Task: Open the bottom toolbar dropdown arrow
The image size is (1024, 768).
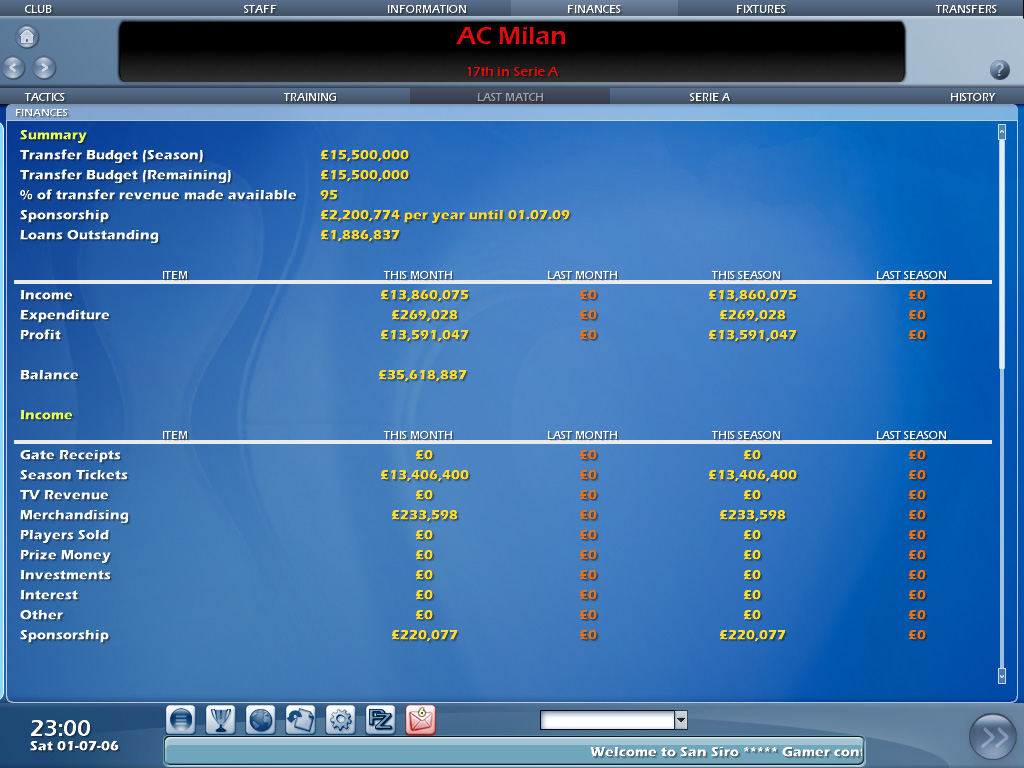Action: coord(680,720)
